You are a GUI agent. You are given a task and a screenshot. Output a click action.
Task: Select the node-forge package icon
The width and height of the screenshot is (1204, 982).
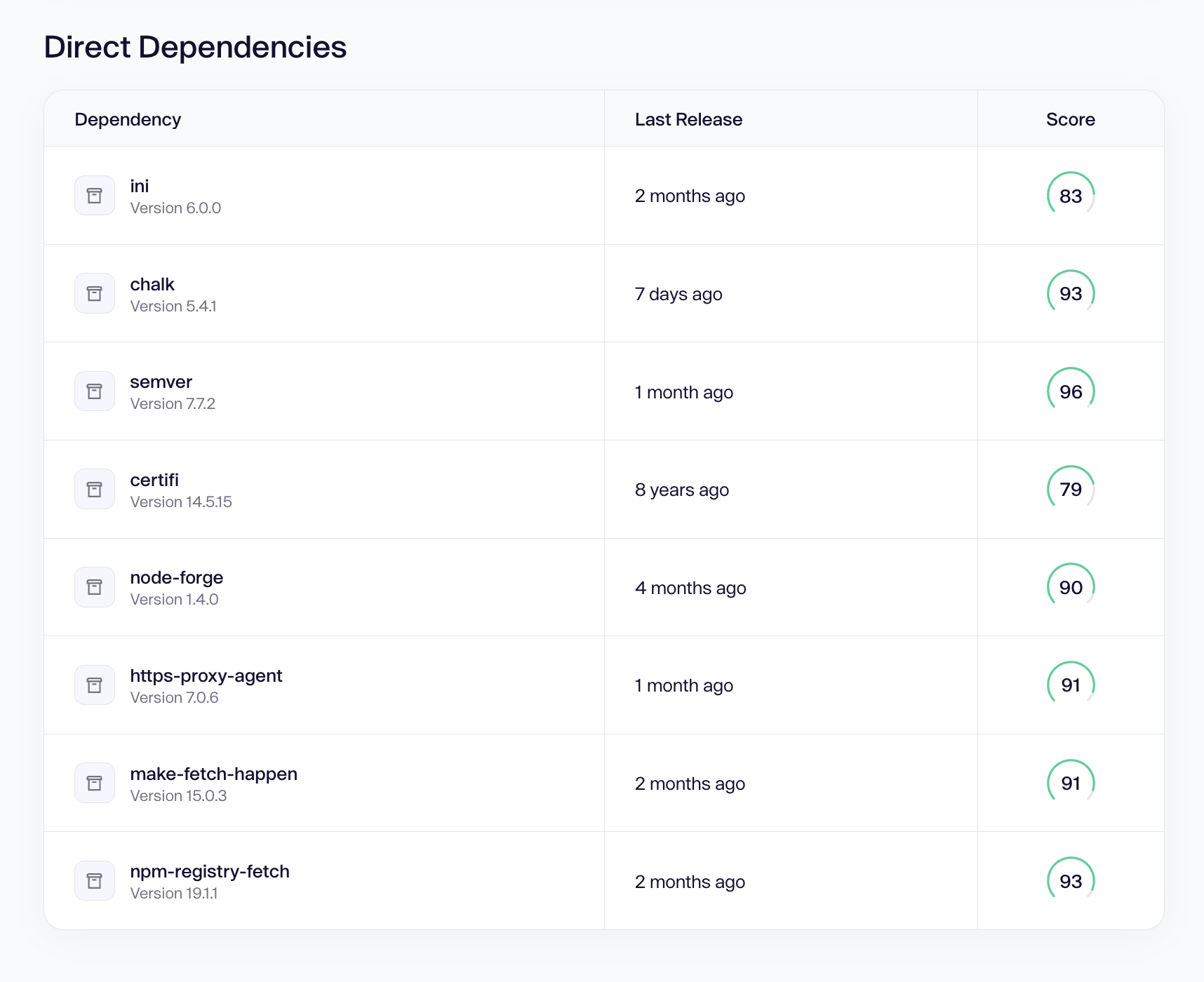point(95,587)
